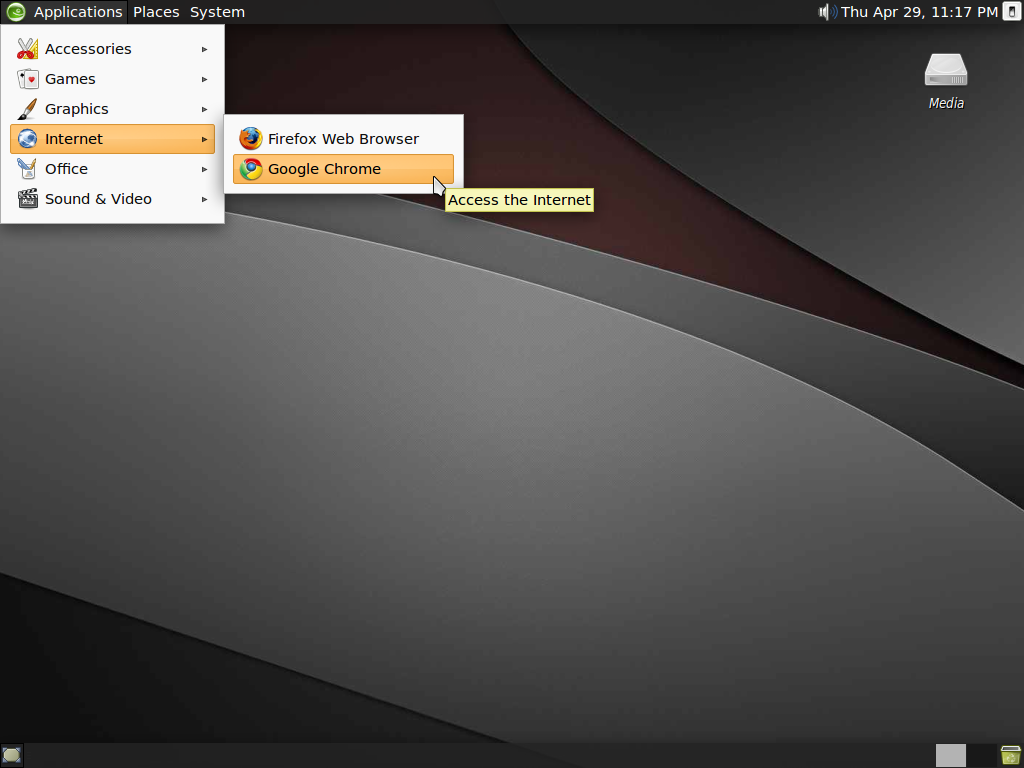Open the Applications menu
The image size is (1024, 768).
(78, 12)
